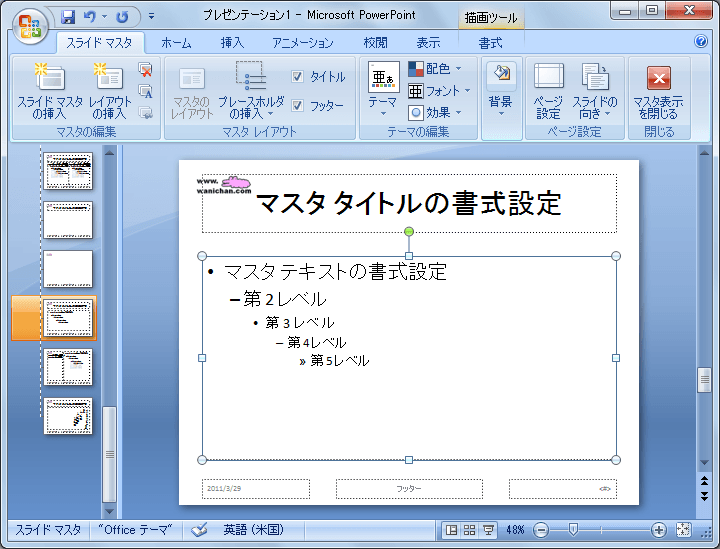The height and width of the screenshot is (549, 720).
Task: Switch to the アニメーション tab
Action: (x=303, y=43)
